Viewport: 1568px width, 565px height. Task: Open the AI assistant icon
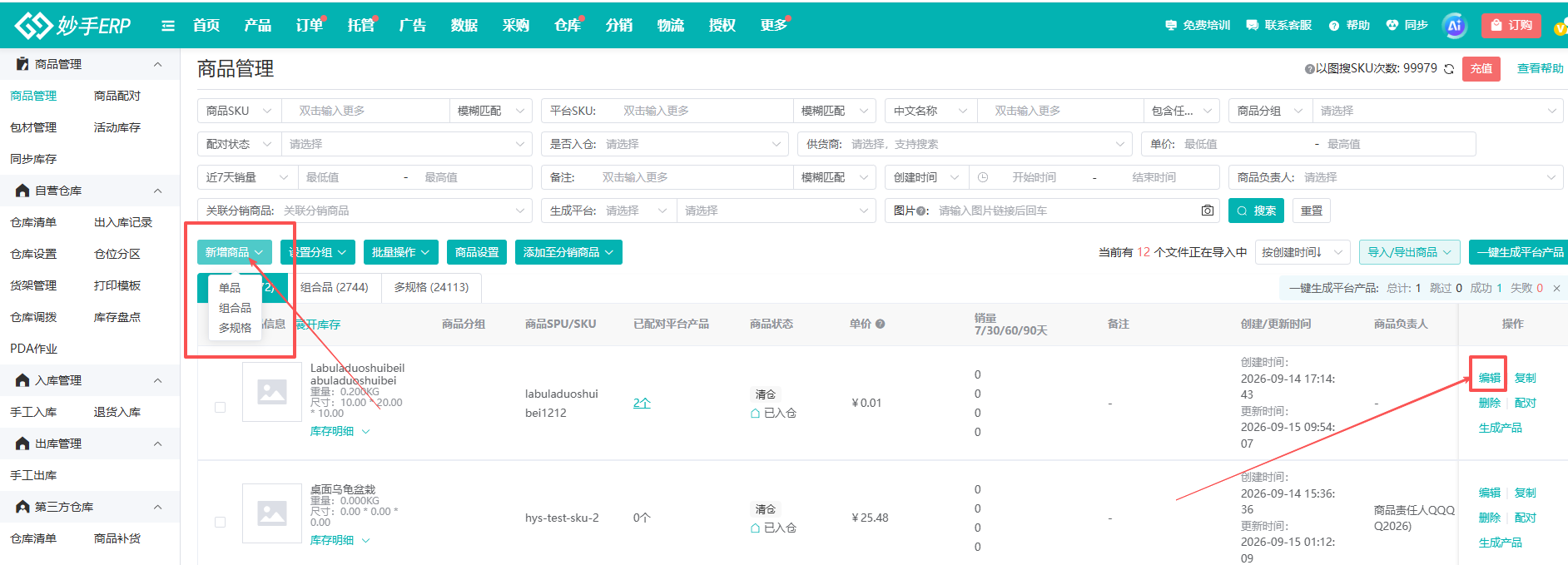click(x=1454, y=26)
